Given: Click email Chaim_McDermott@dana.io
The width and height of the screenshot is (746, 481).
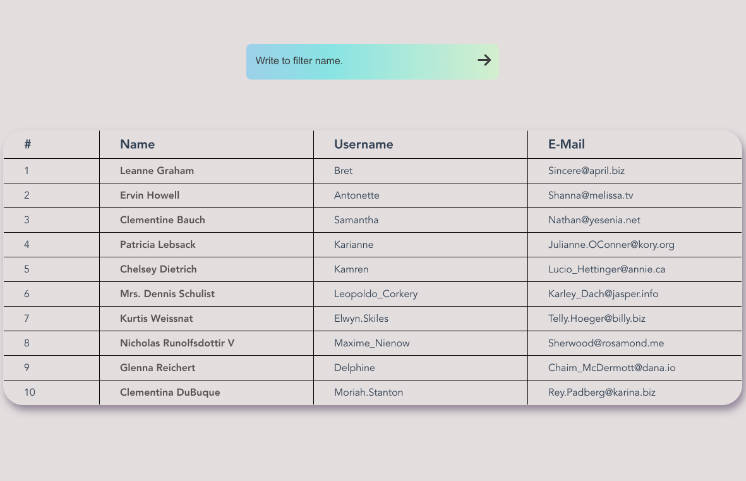Looking at the screenshot, I should point(611,368).
